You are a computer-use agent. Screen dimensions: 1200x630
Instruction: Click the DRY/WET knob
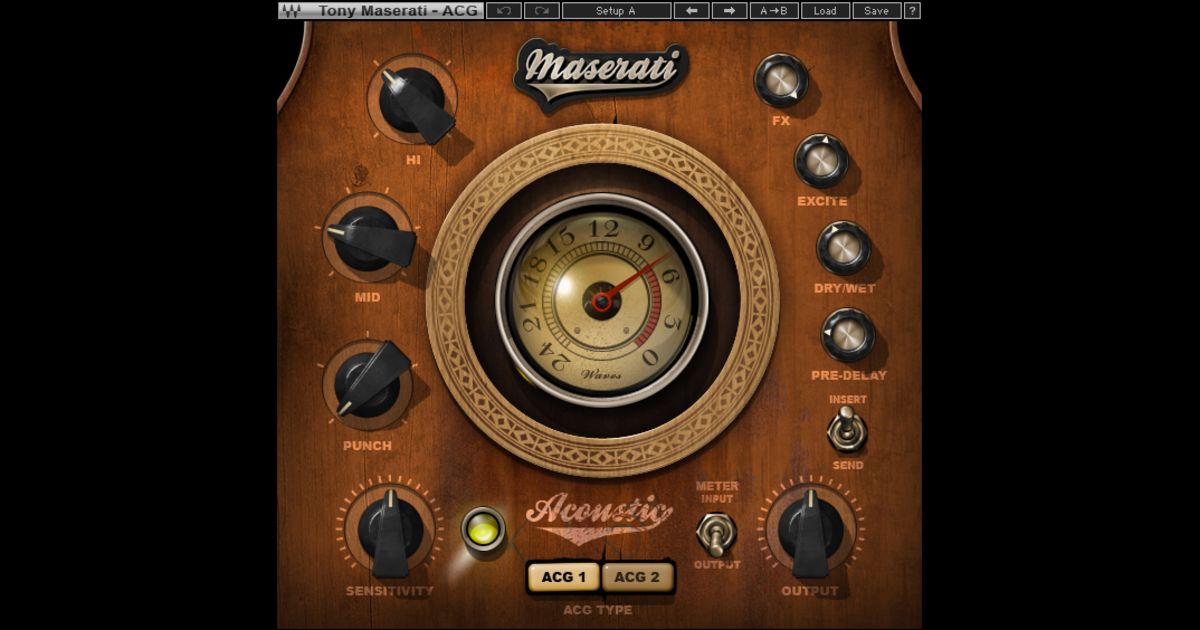click(844, 248)
